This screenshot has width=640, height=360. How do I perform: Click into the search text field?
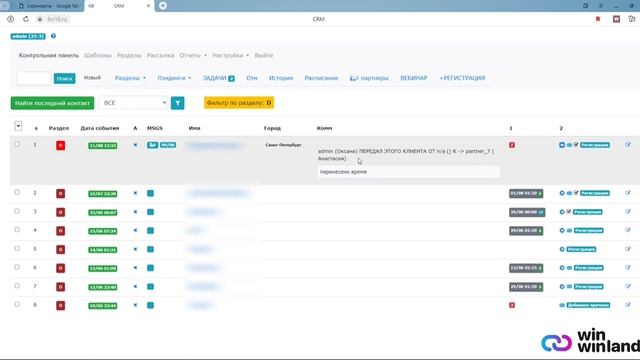tap(34, 78)
